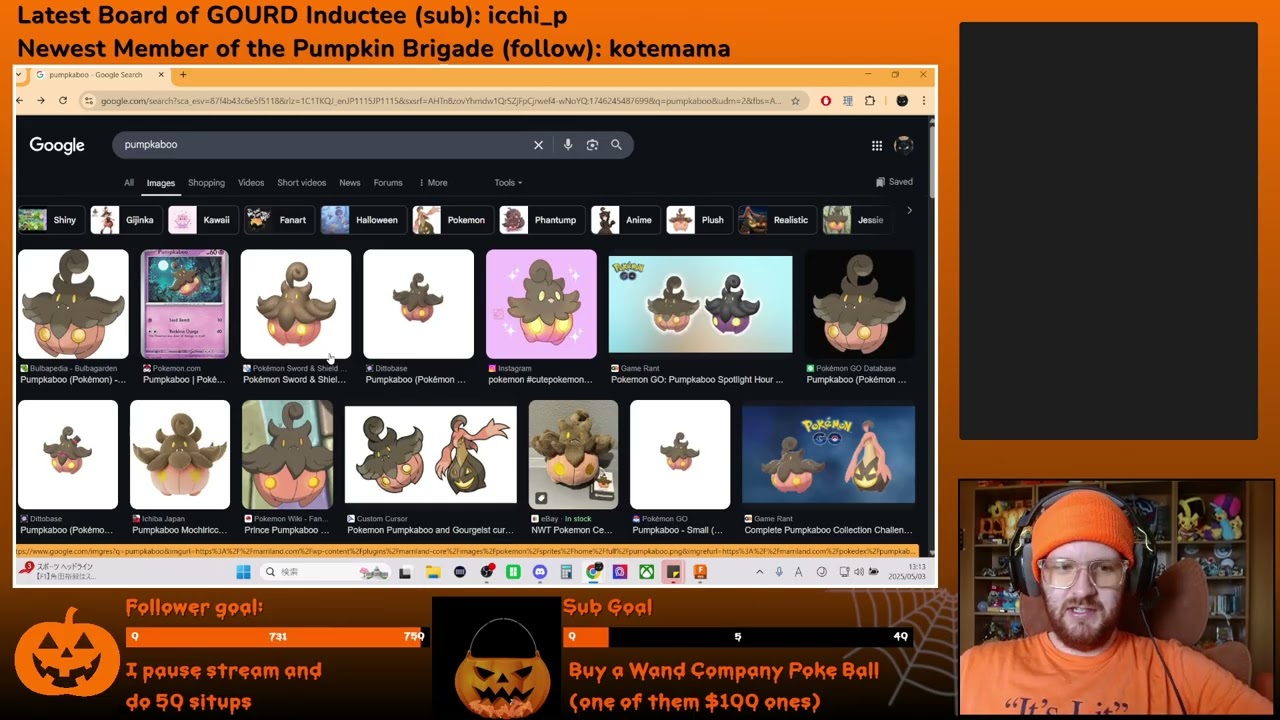Switch to the News tab
The width and height of the screenshot is (1280, 720).
pyautogui.click(x=349, y=183)
